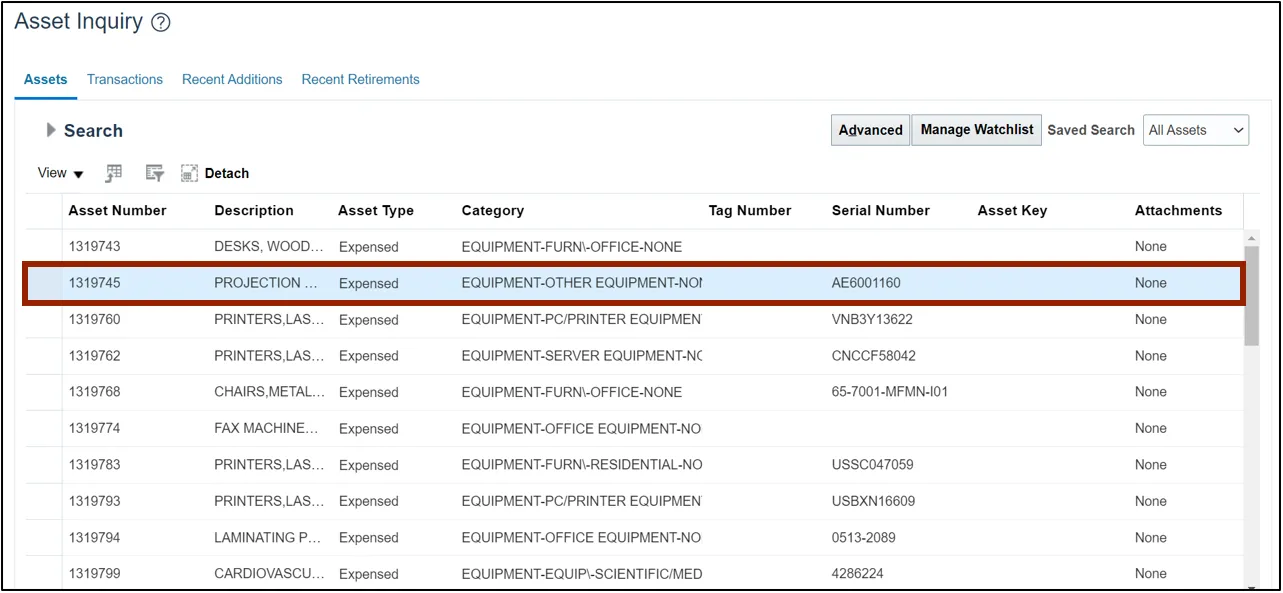Expand the Search panel triangle

[51, 130]
